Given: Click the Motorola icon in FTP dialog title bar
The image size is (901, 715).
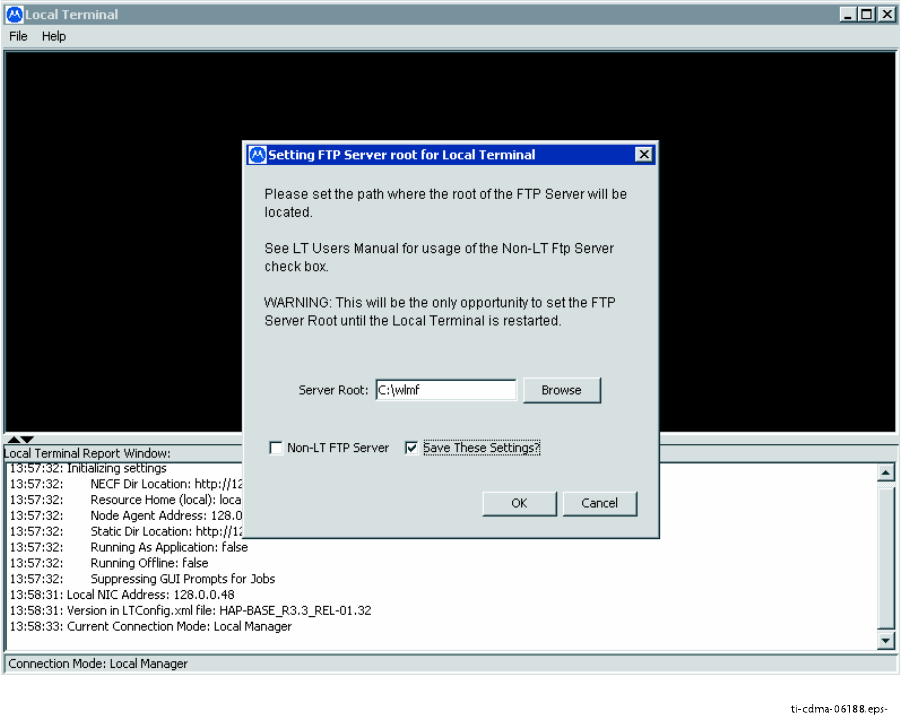Looking at the screenshot, I should (x=257, y=155).
